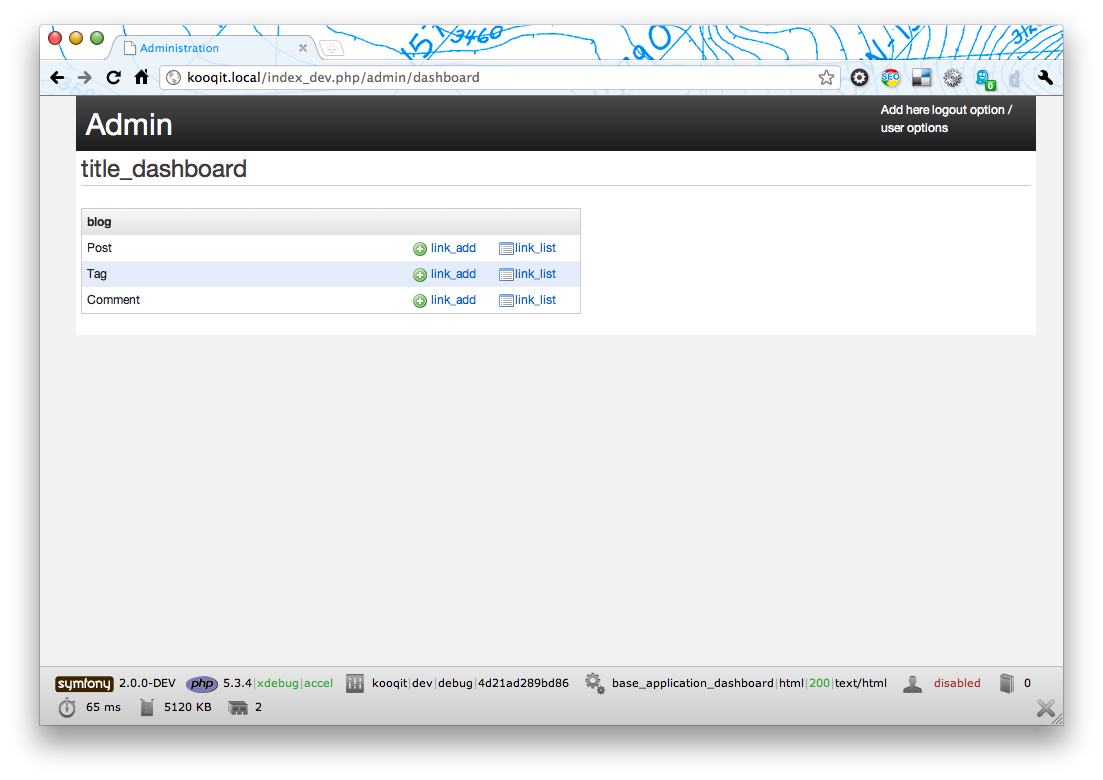Open the timer icon showing 65 ms
This screenshot has width=1103, height=780.
tap(67, 708)
